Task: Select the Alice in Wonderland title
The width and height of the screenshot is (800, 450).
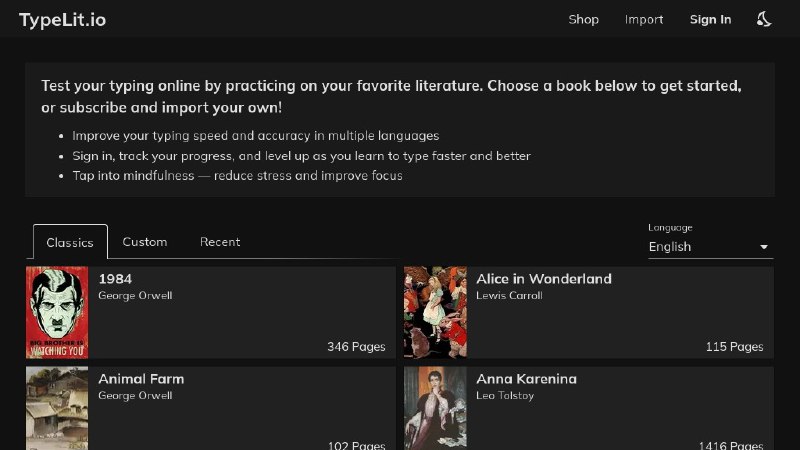Action: coord(543,279)
